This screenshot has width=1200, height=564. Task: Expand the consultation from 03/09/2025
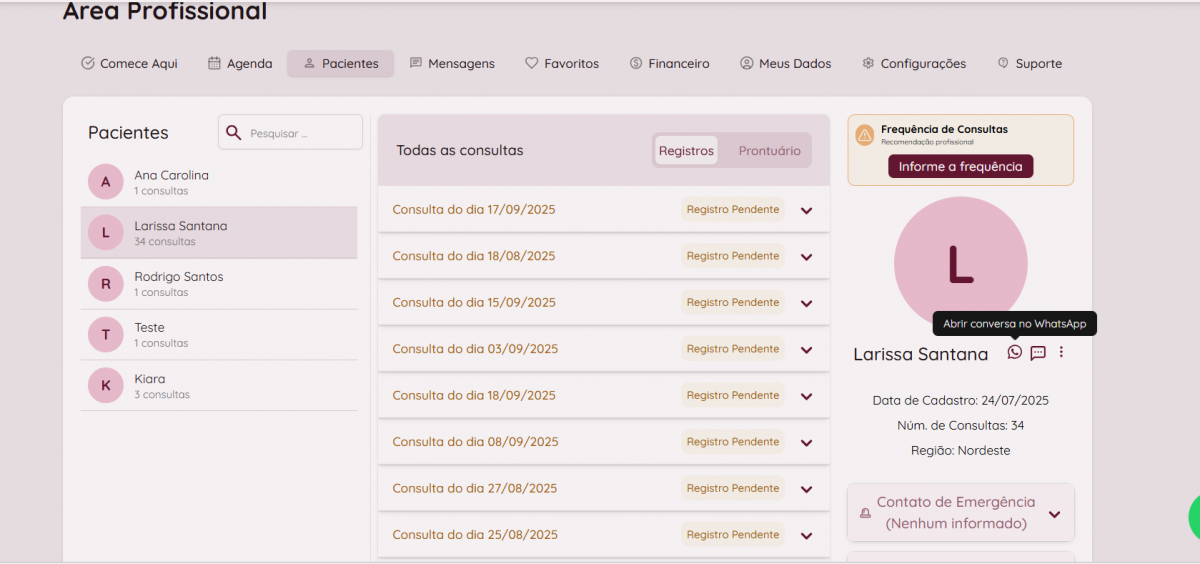[807, 349]
